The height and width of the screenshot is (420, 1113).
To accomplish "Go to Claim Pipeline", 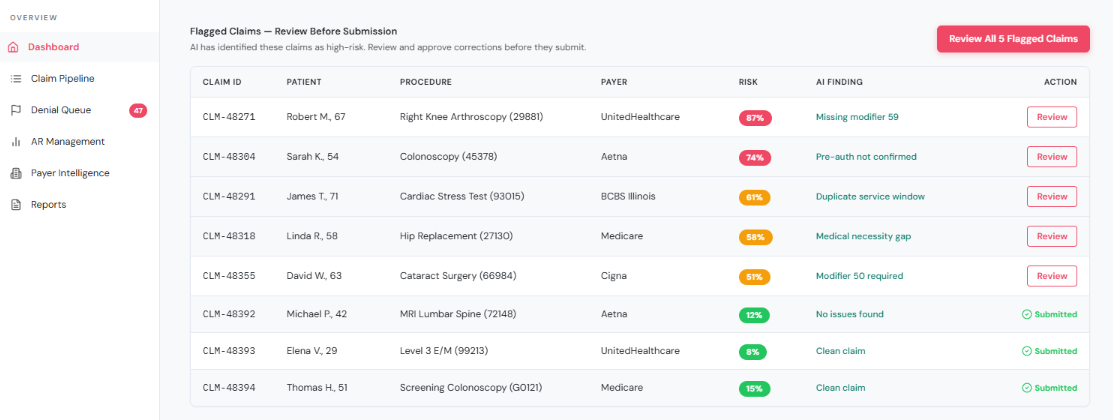I will (80, 79).
